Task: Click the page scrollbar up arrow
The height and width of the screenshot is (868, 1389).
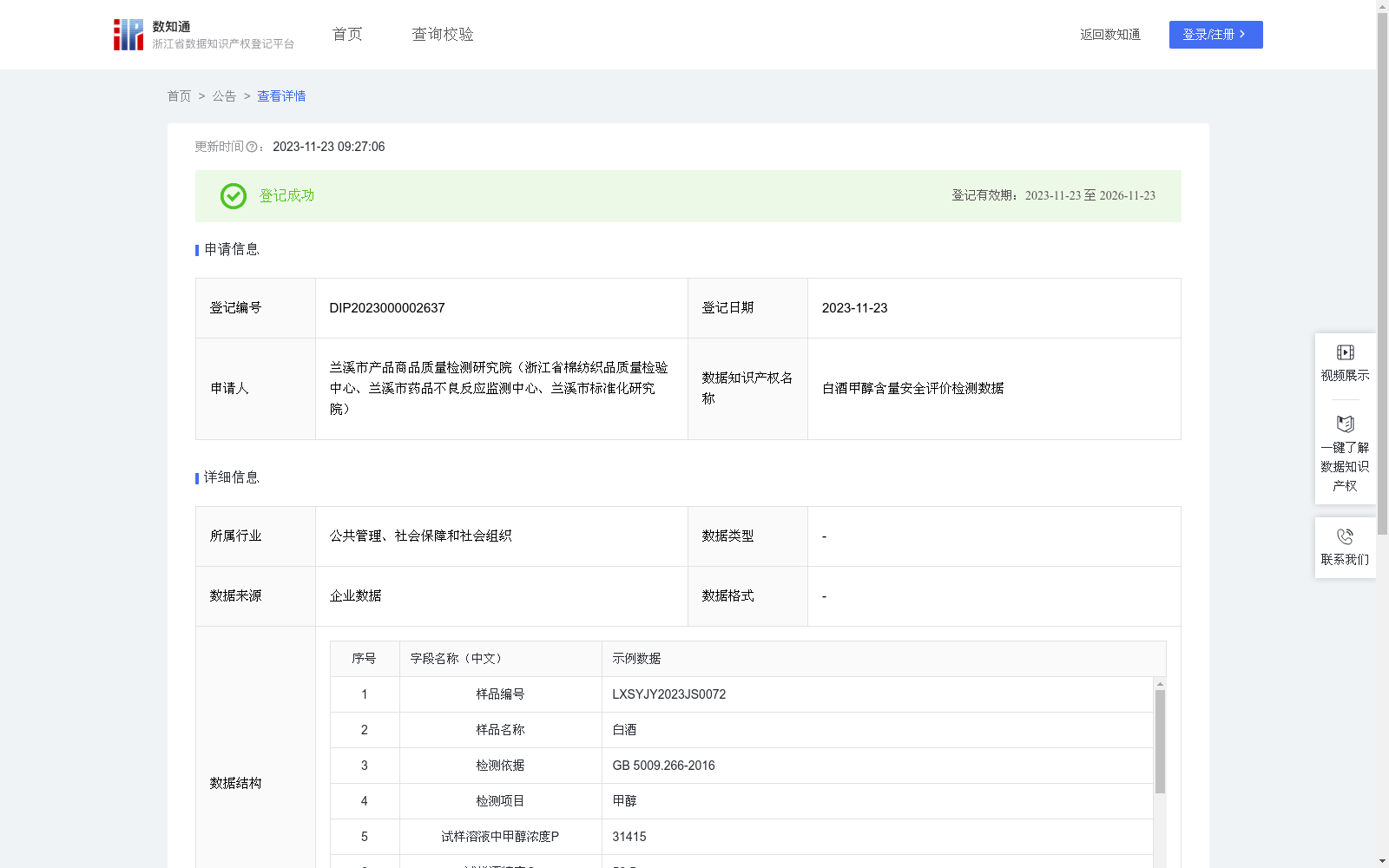Action: (x=1383, y=6)
